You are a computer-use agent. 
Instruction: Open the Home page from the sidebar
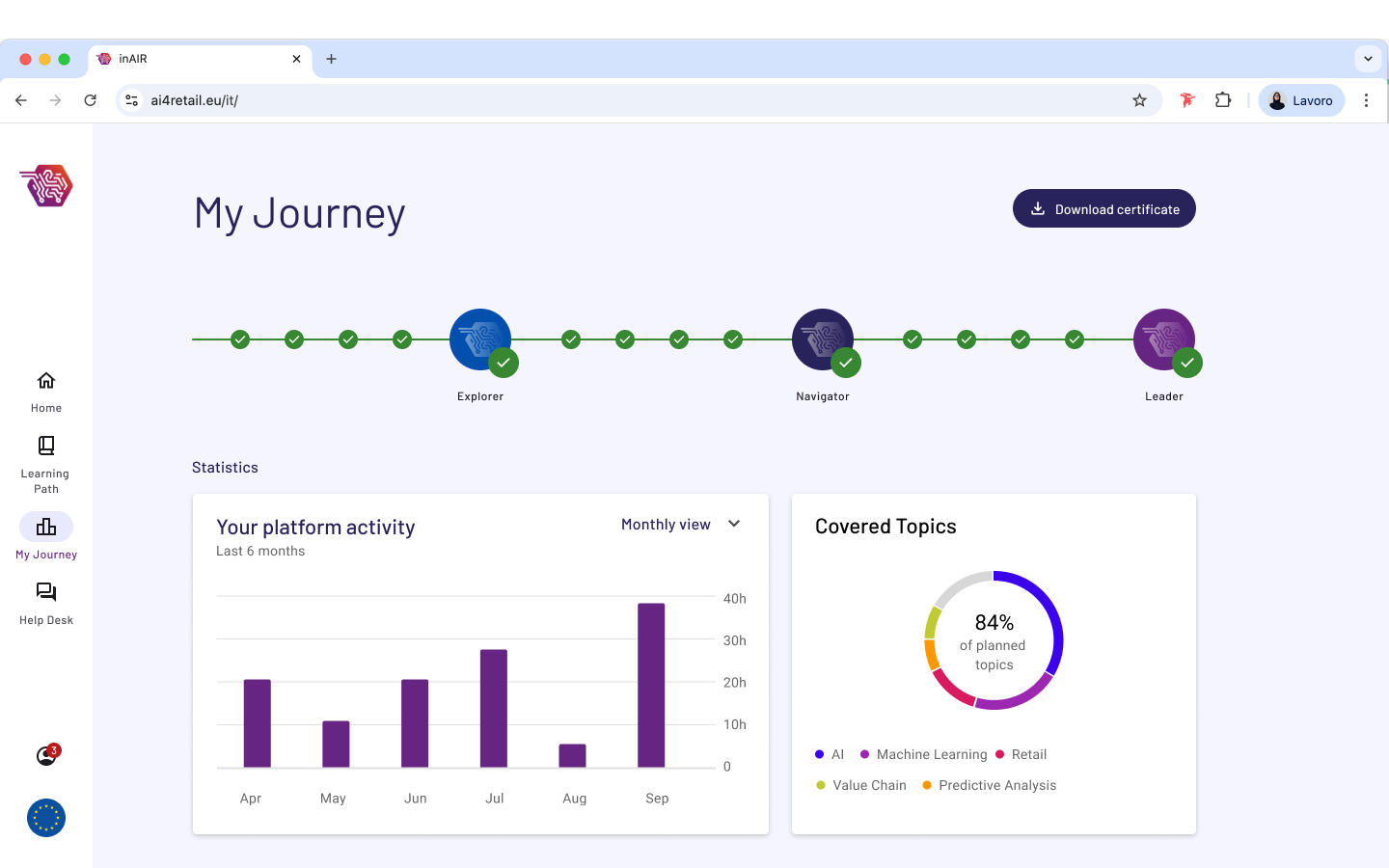(46, 391)
